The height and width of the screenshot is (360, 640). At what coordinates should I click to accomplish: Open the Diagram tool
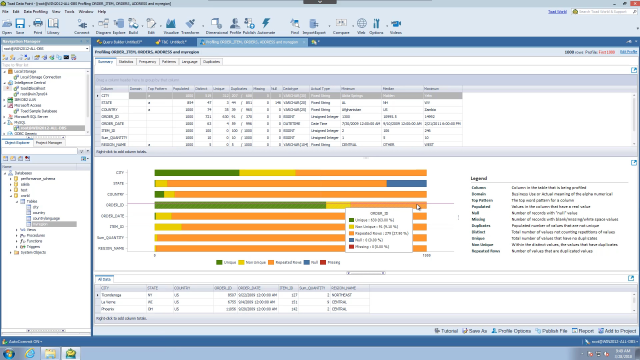pyautogui.click(x=103, y=26)
